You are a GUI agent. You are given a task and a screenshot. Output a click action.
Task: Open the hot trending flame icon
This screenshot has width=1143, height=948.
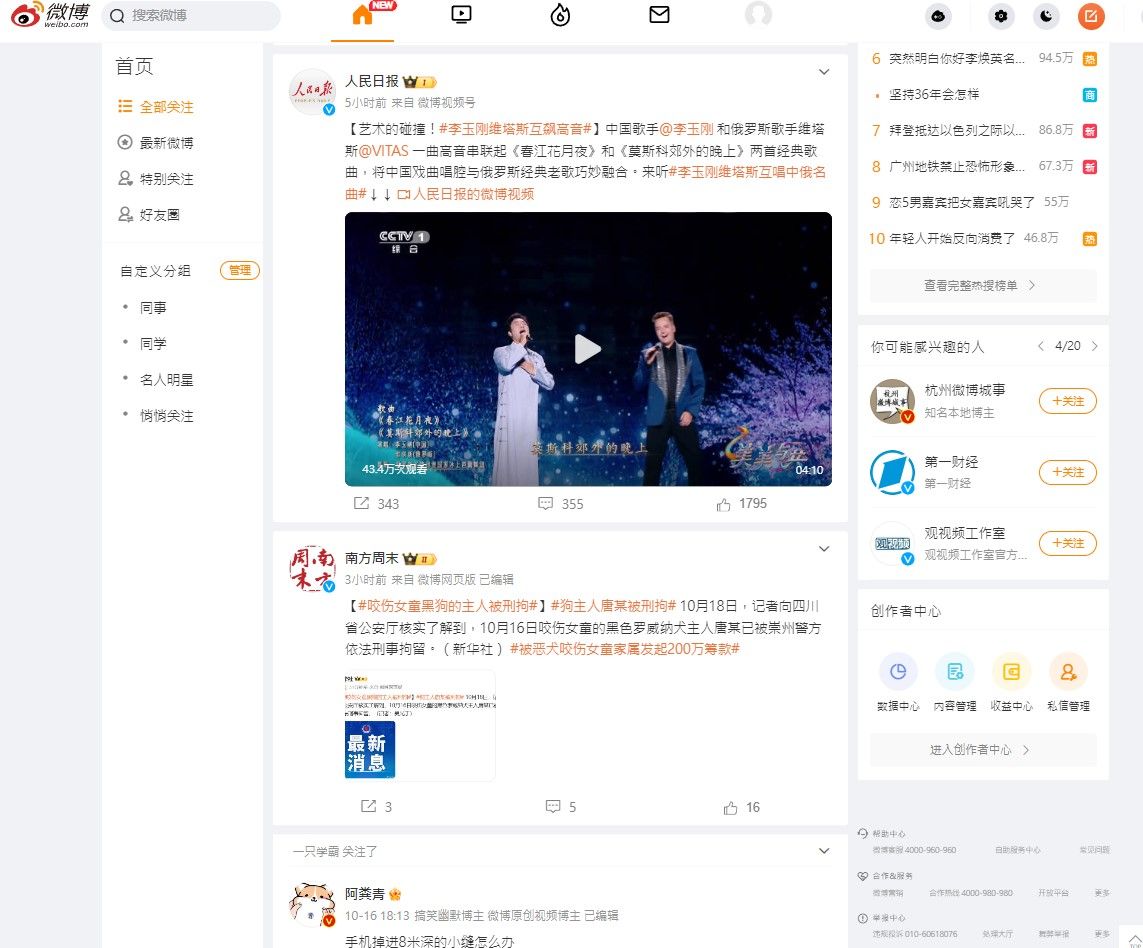click(561, 15)
